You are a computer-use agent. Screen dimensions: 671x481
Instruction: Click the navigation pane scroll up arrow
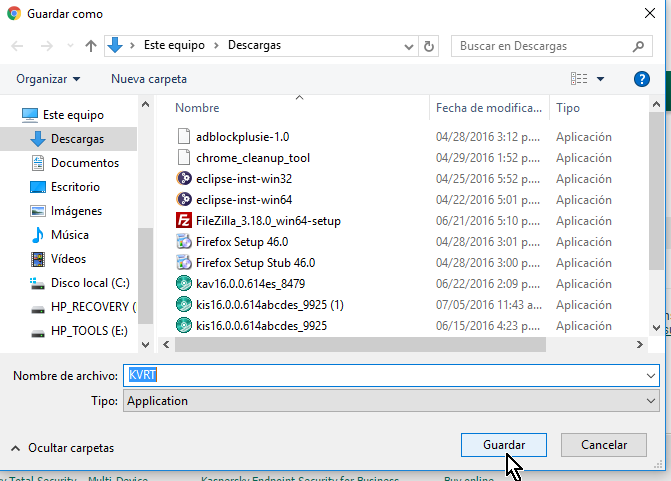pyautogui.click(x=145, y=104)
